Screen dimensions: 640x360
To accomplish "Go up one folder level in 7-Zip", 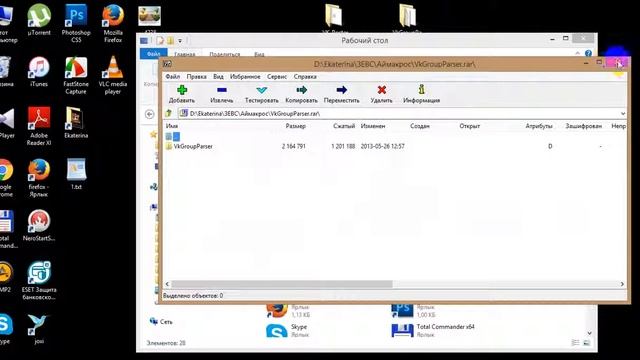I will coord(169,113).
